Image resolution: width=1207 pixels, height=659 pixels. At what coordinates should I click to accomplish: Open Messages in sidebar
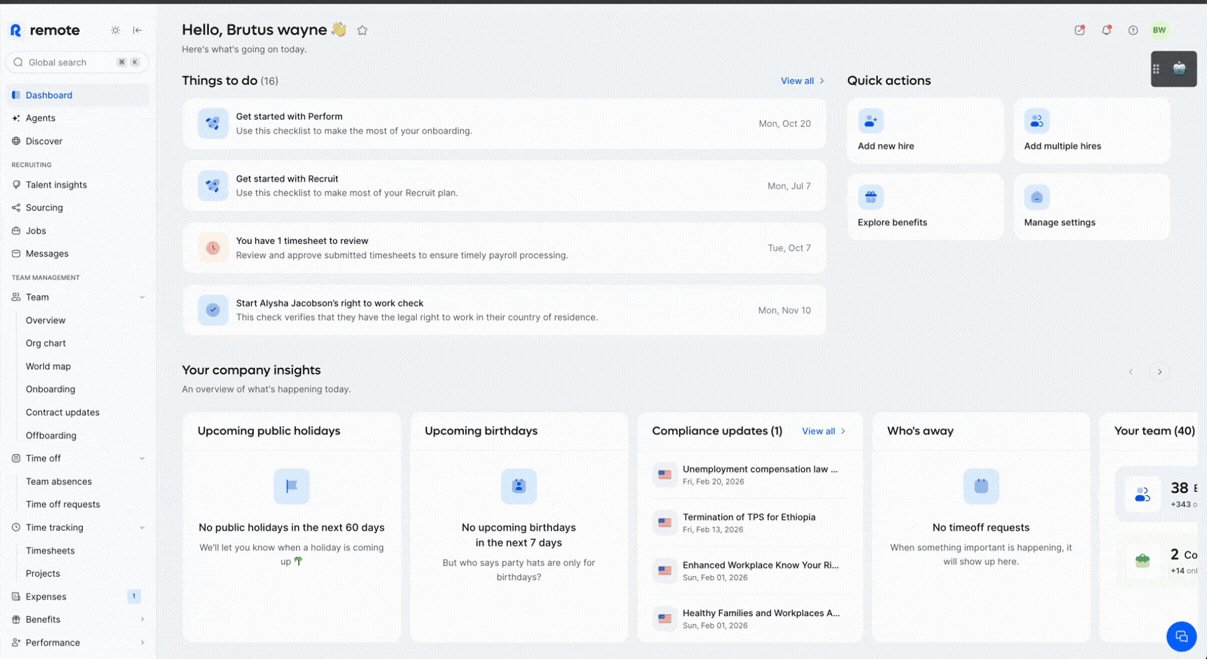[77, 254]
